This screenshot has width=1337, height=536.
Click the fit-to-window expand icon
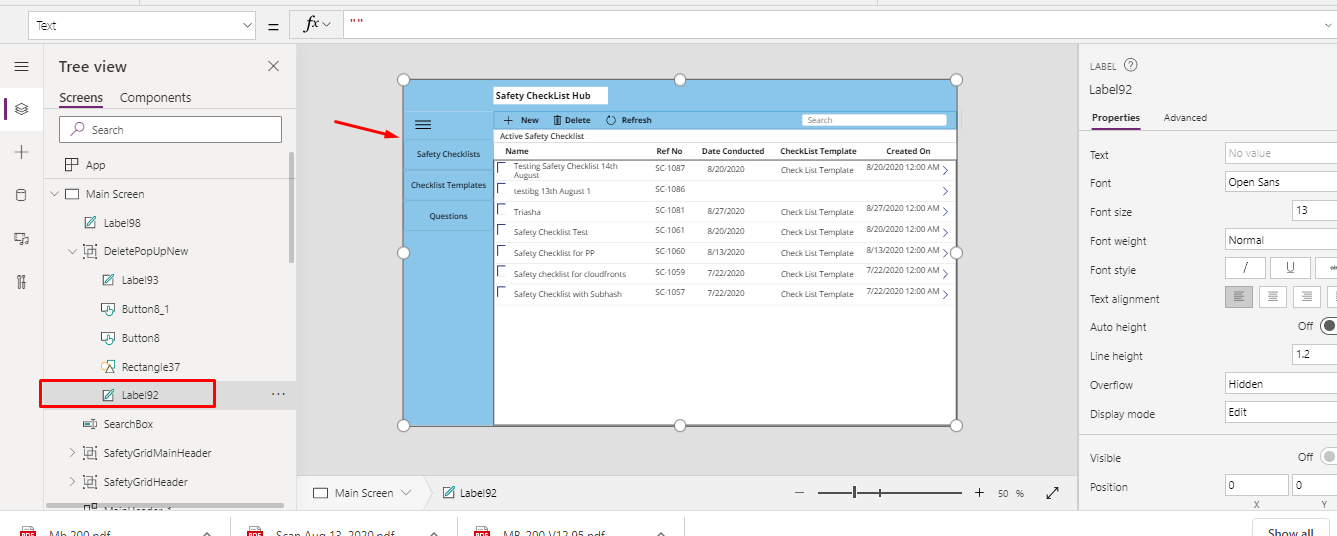tap(1052, 493)
